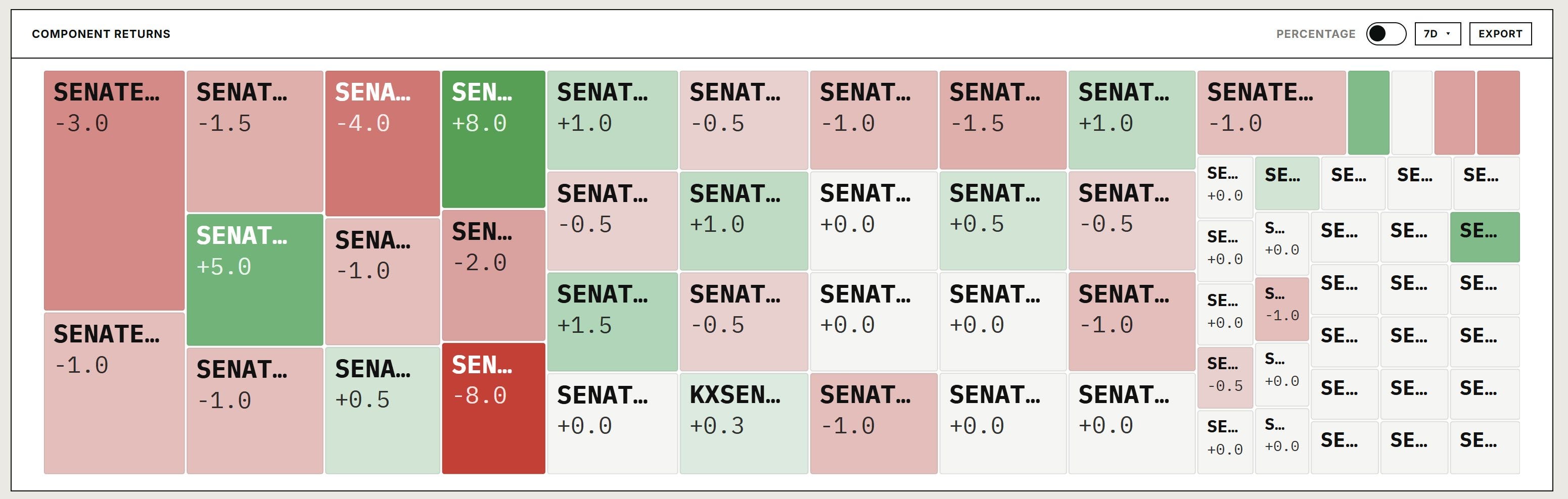1568x499 pixels.
Task: Click the -4.0 red tile
Action: pyautogui.click(x=382, y=143)
